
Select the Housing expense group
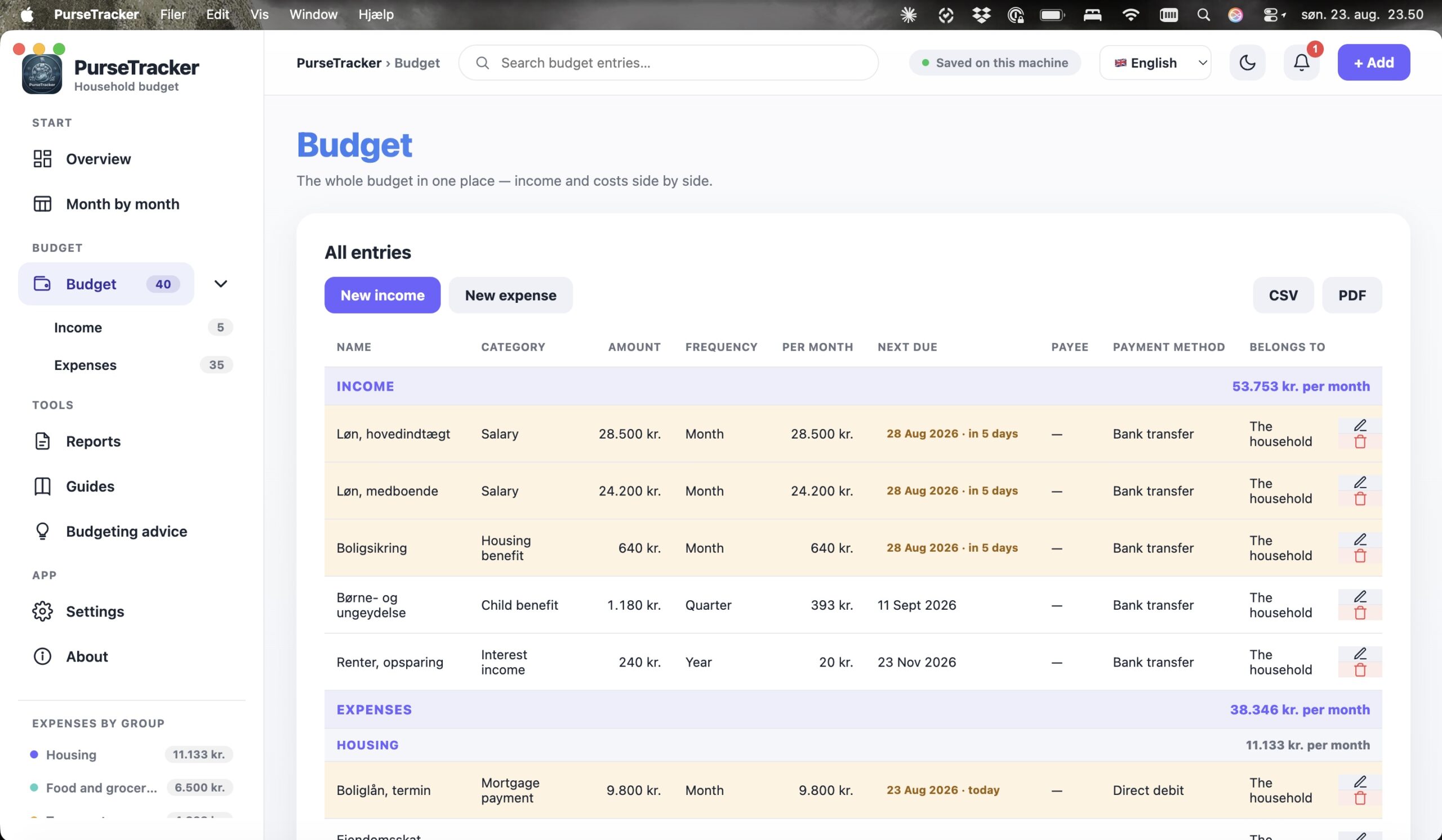(x=131, y=755)
